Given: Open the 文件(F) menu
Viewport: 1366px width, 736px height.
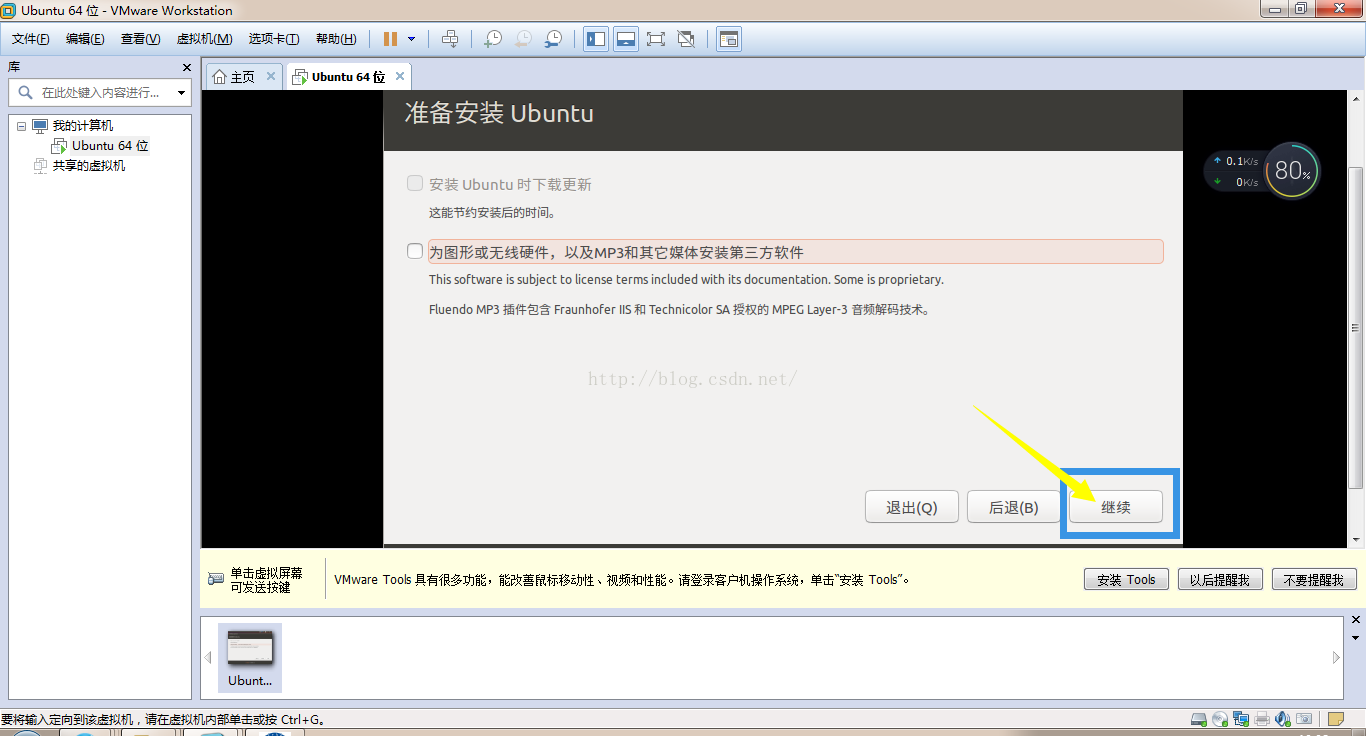Looking at the screenshot, I should pyautogui.click(x=30, y=39).
